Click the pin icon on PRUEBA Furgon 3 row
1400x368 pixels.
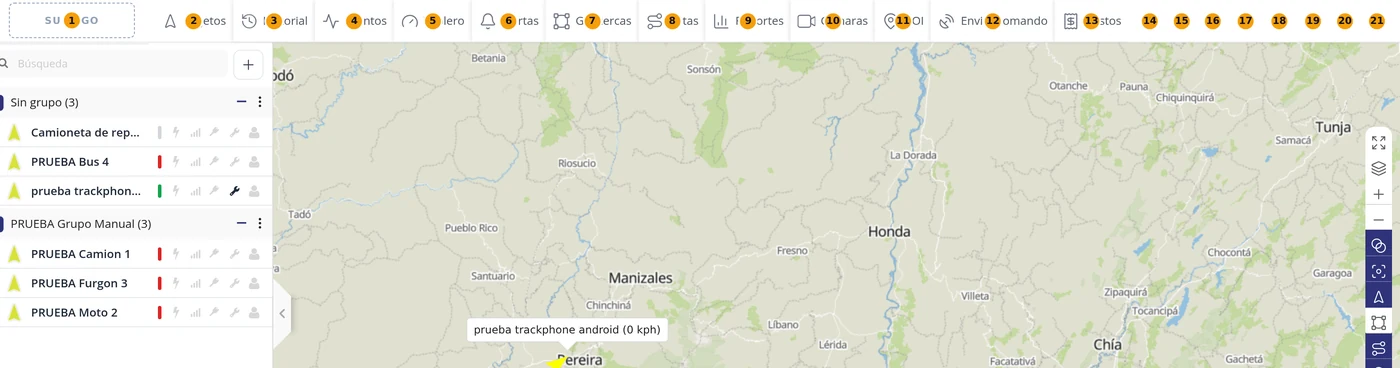214,283
